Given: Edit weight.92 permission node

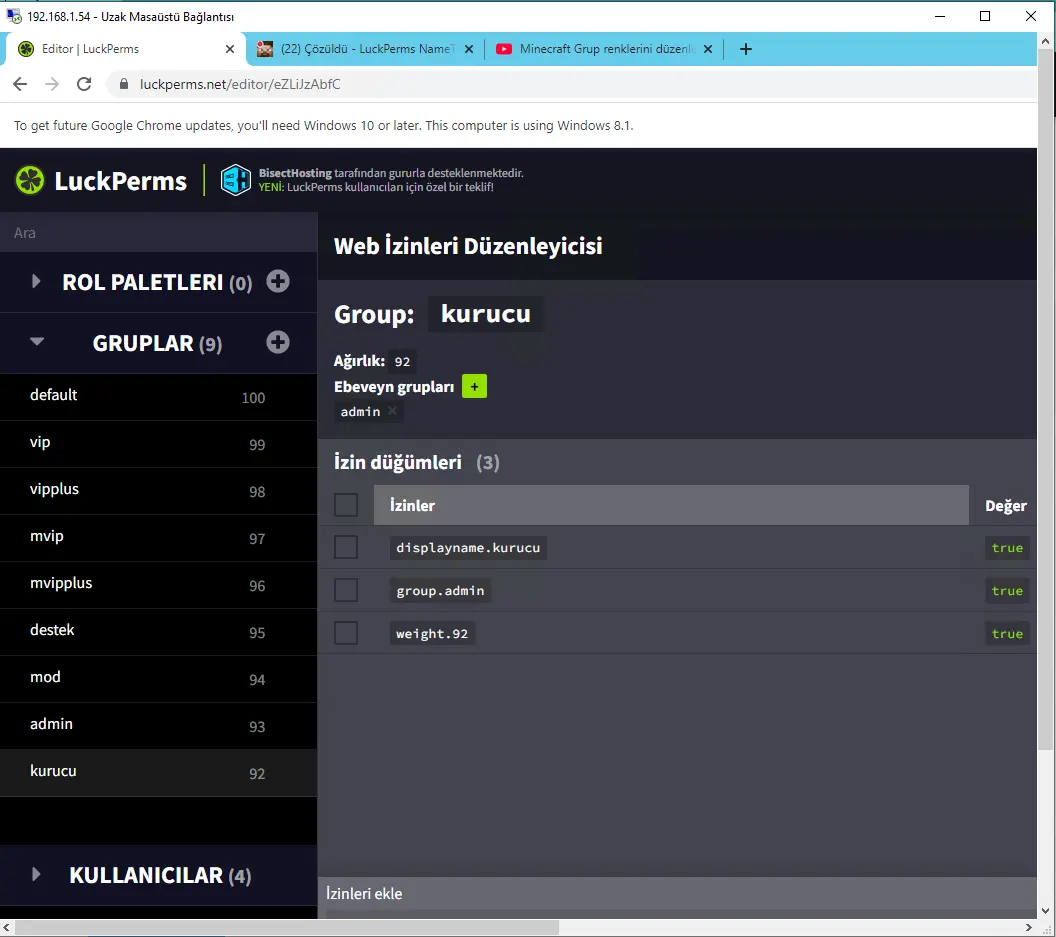Looking at the screenshot, I should 432,634.
